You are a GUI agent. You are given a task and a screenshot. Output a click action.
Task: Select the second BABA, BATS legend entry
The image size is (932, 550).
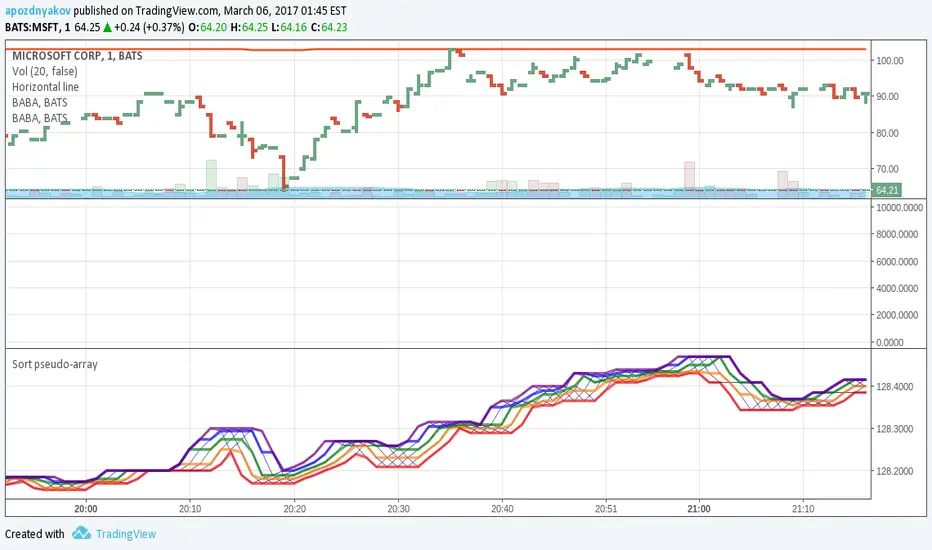(40, 118)
